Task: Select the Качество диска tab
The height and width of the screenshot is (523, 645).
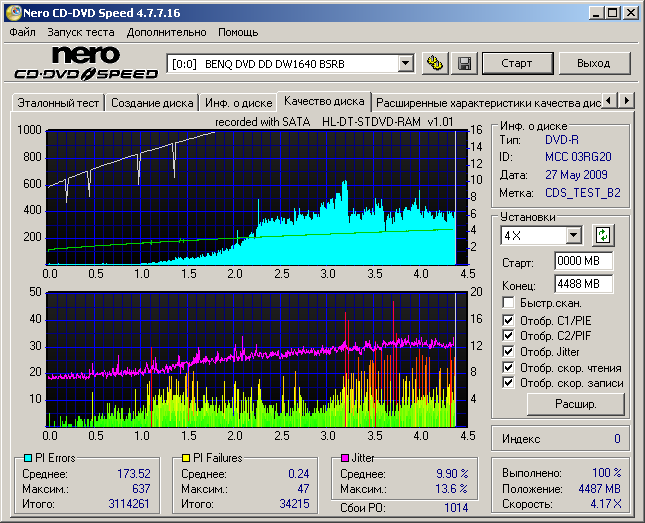Action: 324,101
